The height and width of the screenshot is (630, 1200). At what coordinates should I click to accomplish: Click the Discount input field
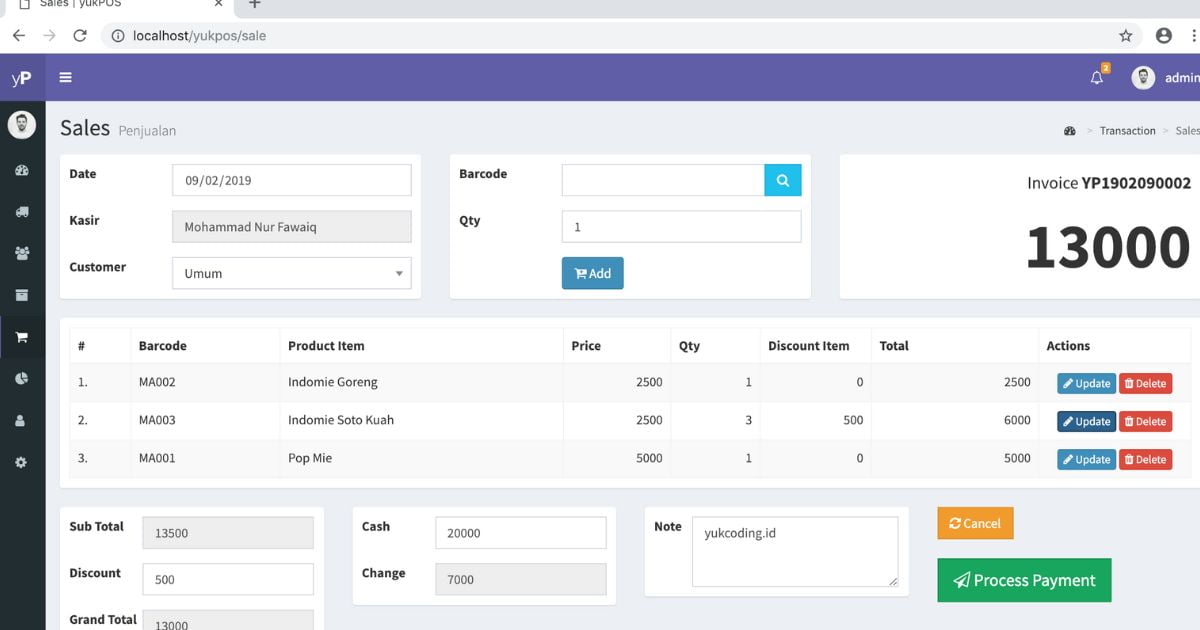[228, 579]
